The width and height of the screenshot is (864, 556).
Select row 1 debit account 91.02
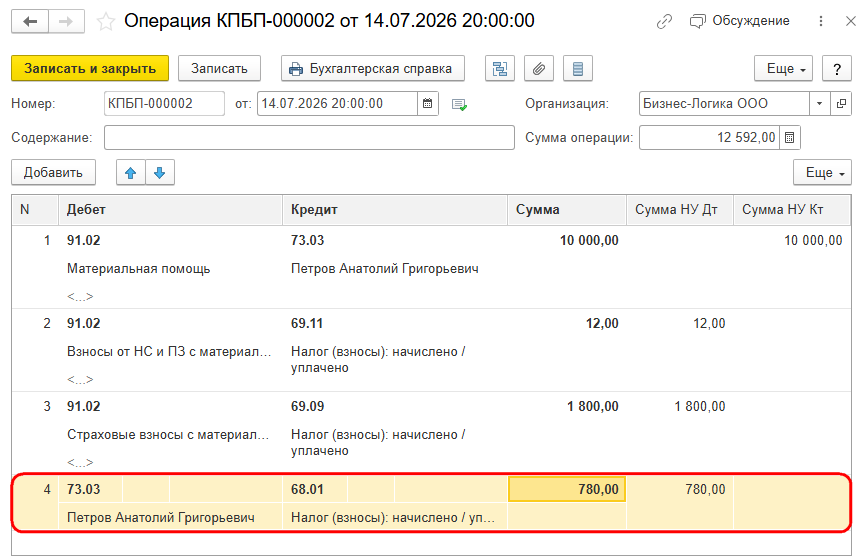[84, 241]
